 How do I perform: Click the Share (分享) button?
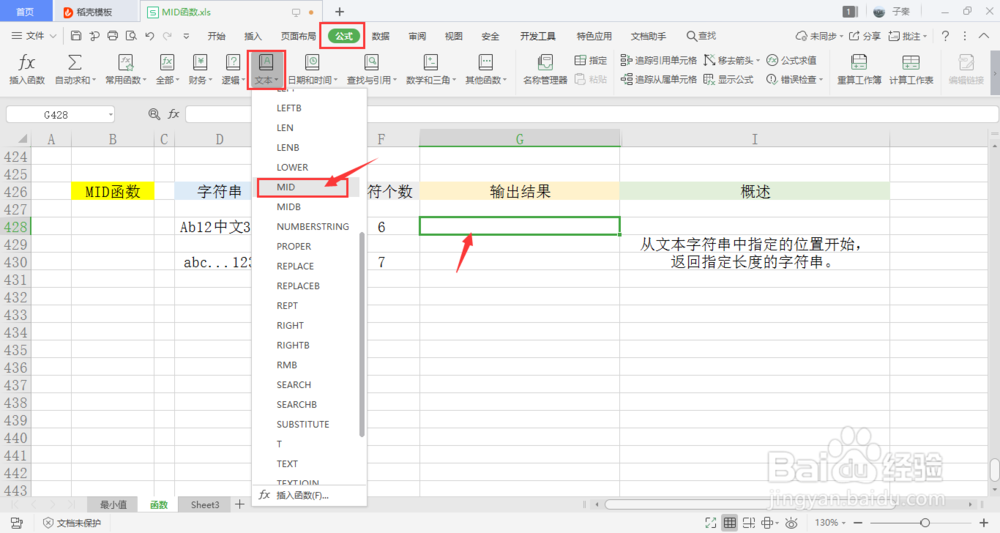pyautogui.click(x=865, y=36)
